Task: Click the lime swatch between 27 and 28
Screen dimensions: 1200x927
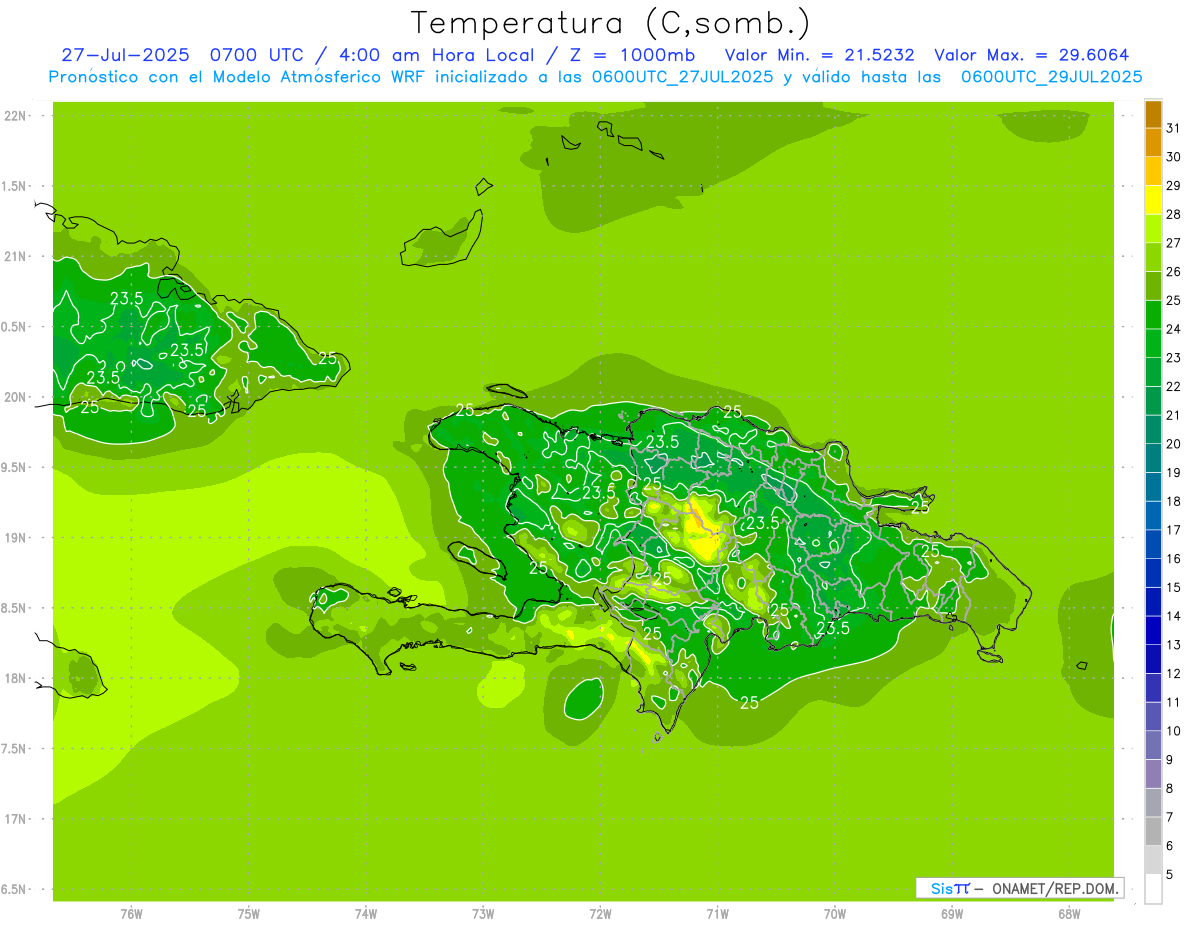Action: click(1153, 229)
